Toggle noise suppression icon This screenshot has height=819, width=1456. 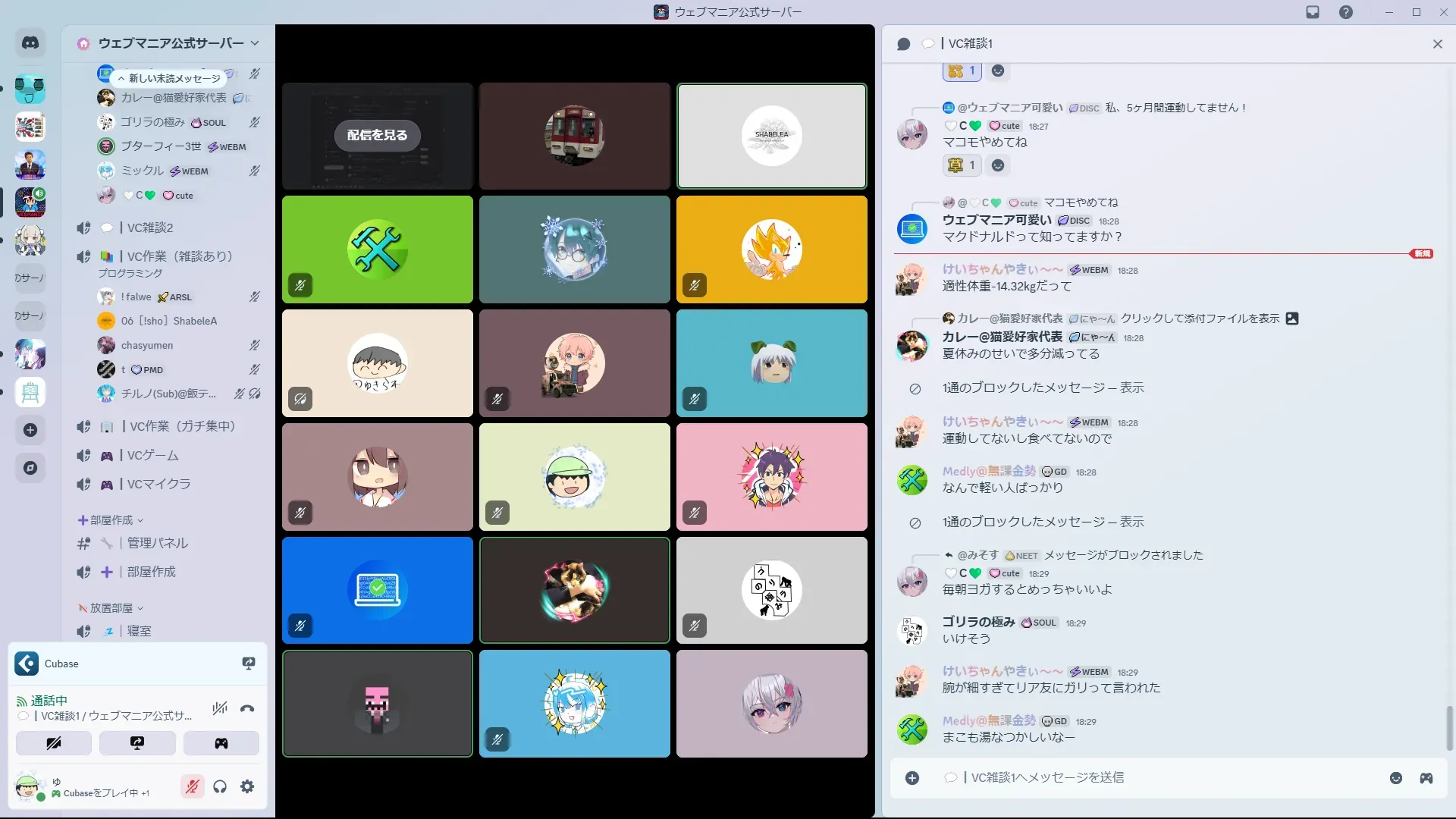pos(220,709)
